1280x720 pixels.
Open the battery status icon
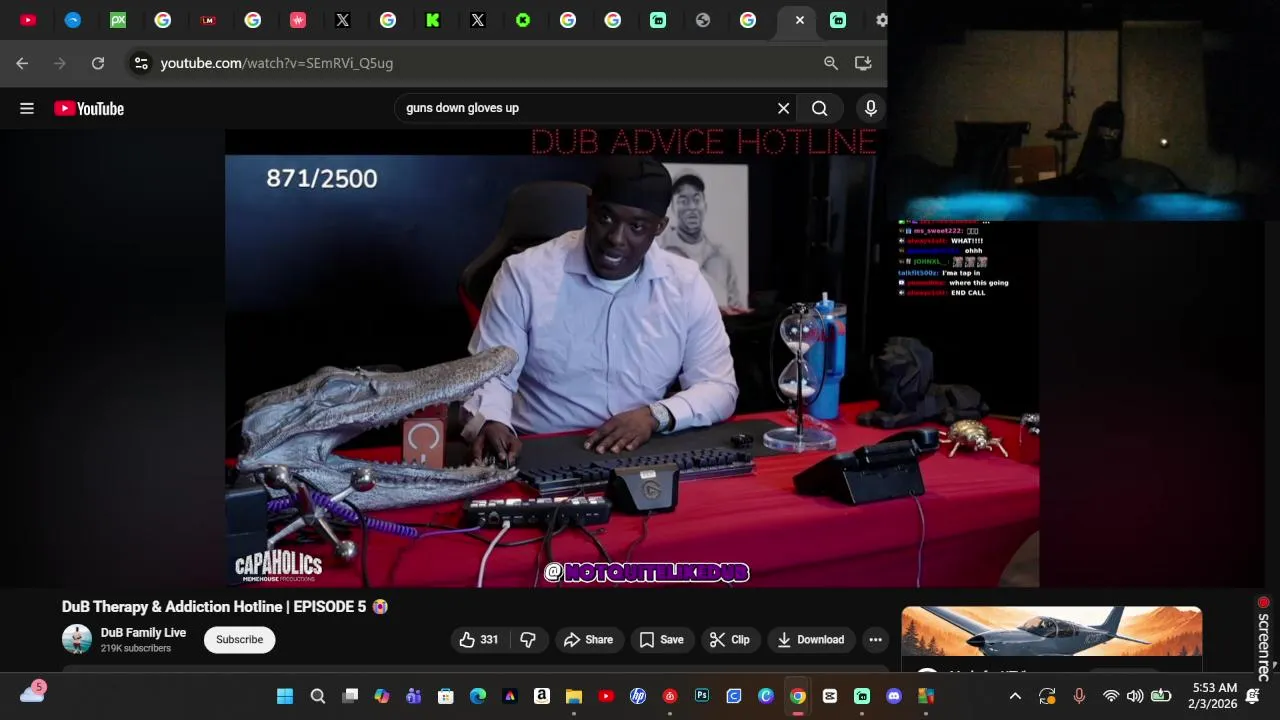1161,696
